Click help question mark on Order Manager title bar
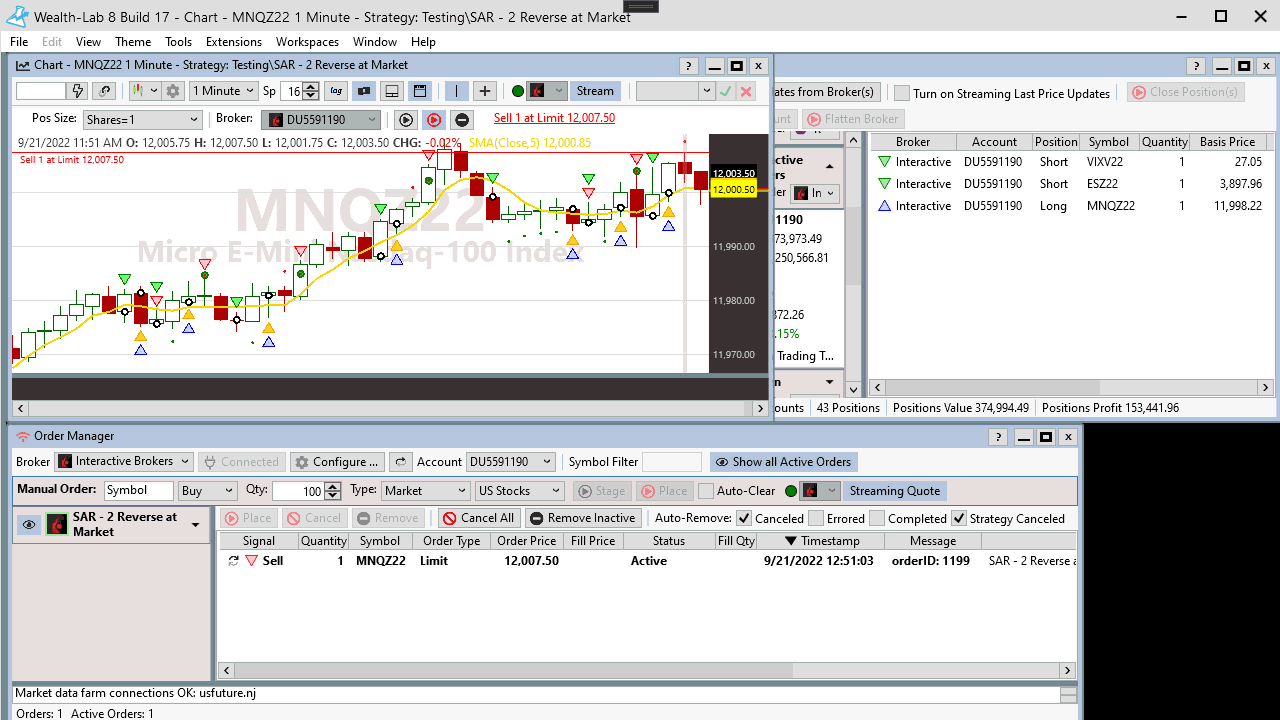Viewport: 1280px width, 720px height. click(x=998, y=437)
